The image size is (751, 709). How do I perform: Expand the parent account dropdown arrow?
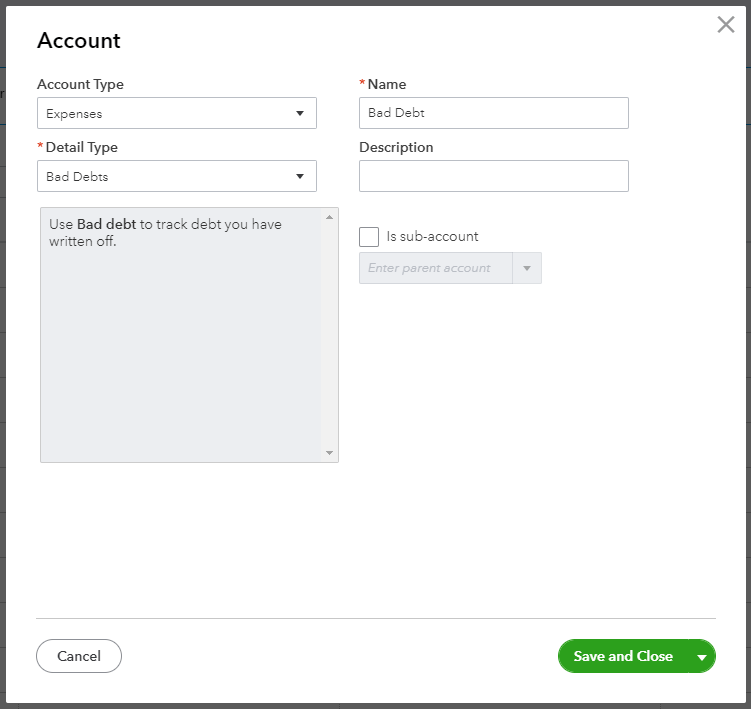[x=527, y=268]
